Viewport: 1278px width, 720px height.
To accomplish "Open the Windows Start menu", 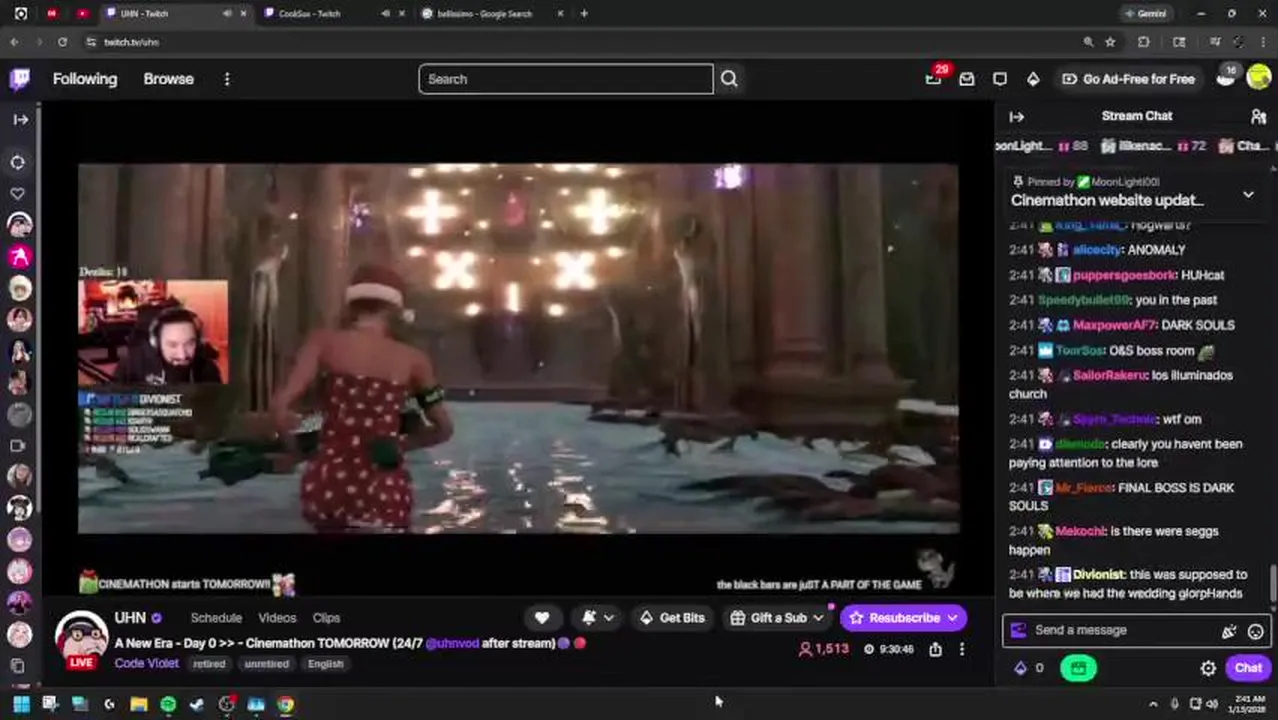I will (20, 704).
